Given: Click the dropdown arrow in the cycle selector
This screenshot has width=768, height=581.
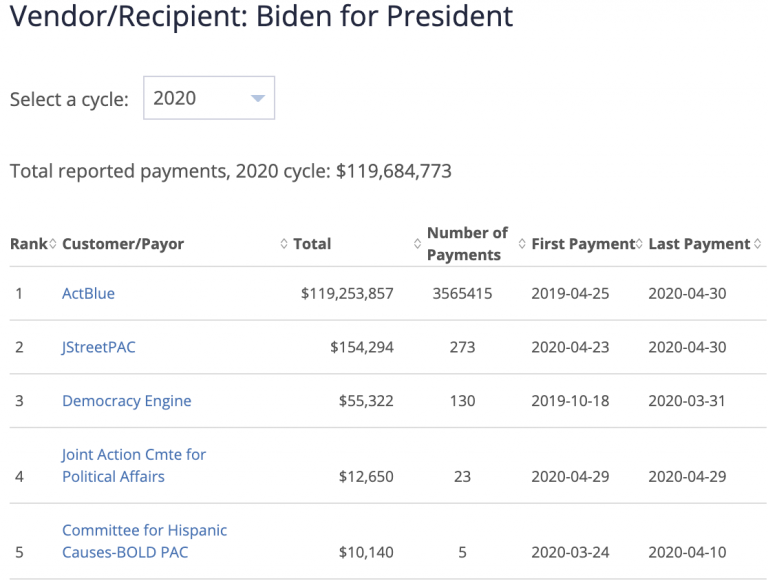Looking at the screenshot, I should [257, 99].
